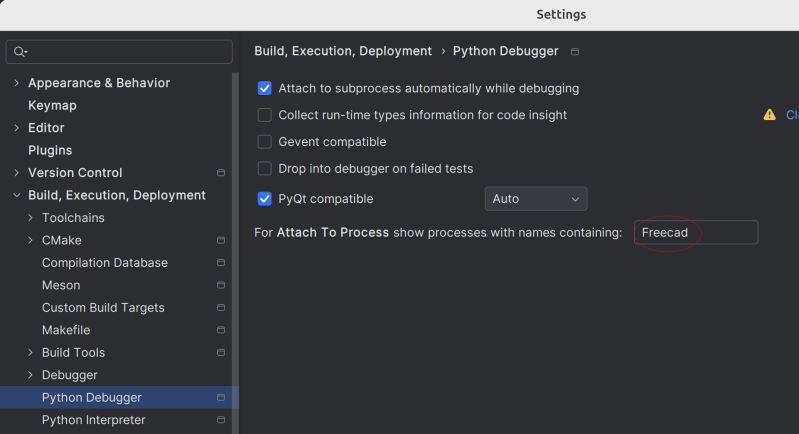Screen dimensions: 799x434
Task: Click the search magnifier icon in settings
Action: tap(20, 52)
